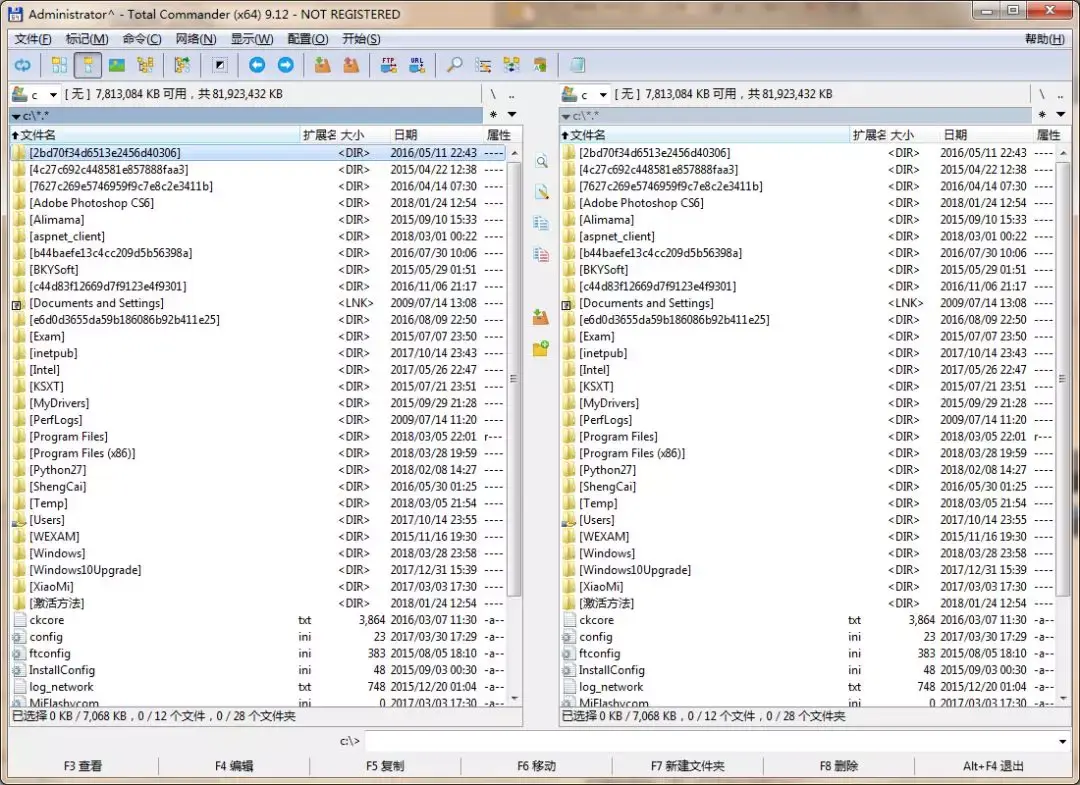Click the right panel root backslash button
The height and width of the screenshot is (785, 1080).
tap(1042, 94)
